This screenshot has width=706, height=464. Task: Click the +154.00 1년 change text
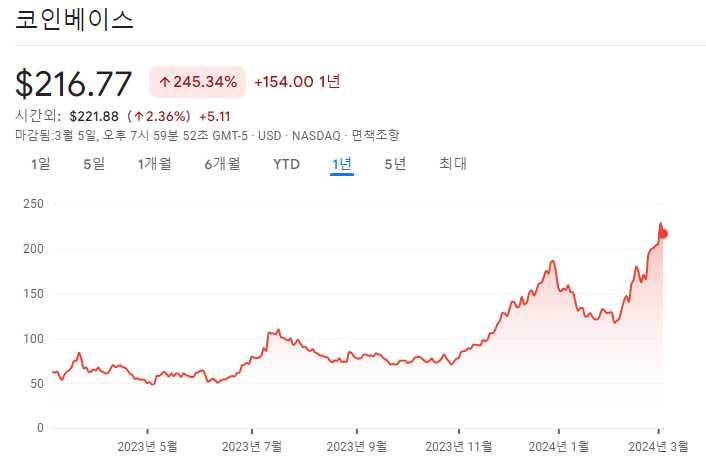click(297, 82)
